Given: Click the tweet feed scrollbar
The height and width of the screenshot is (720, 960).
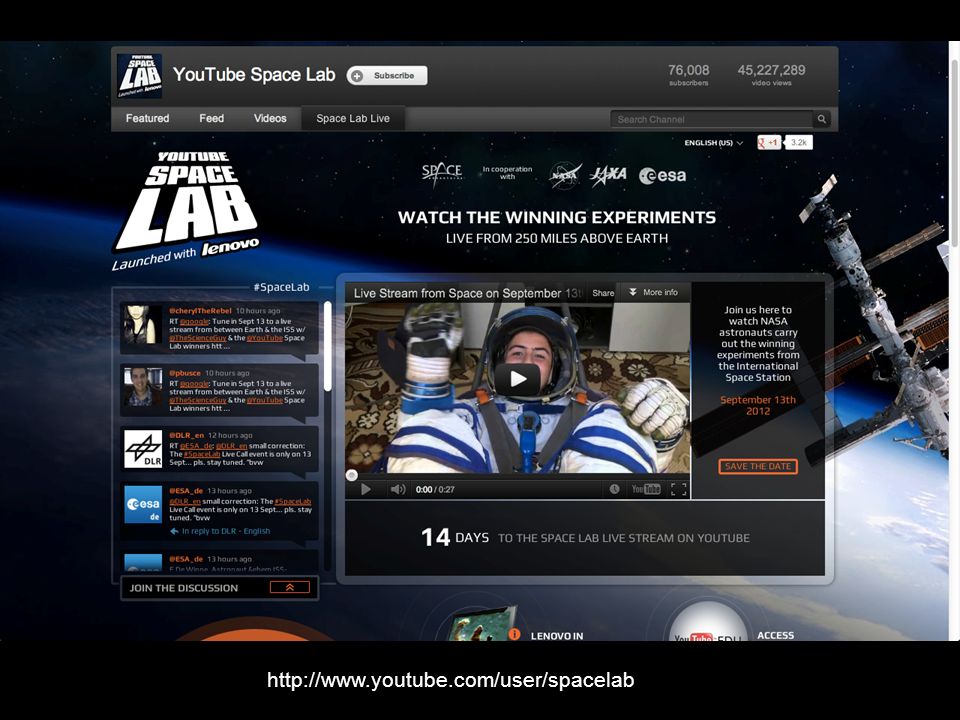Looking at the screenshot, I should pos(328,347).
